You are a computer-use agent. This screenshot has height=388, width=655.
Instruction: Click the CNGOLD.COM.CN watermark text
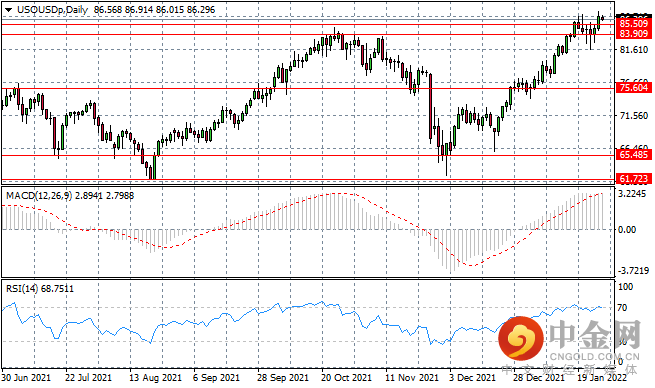(x=594, y=356)
